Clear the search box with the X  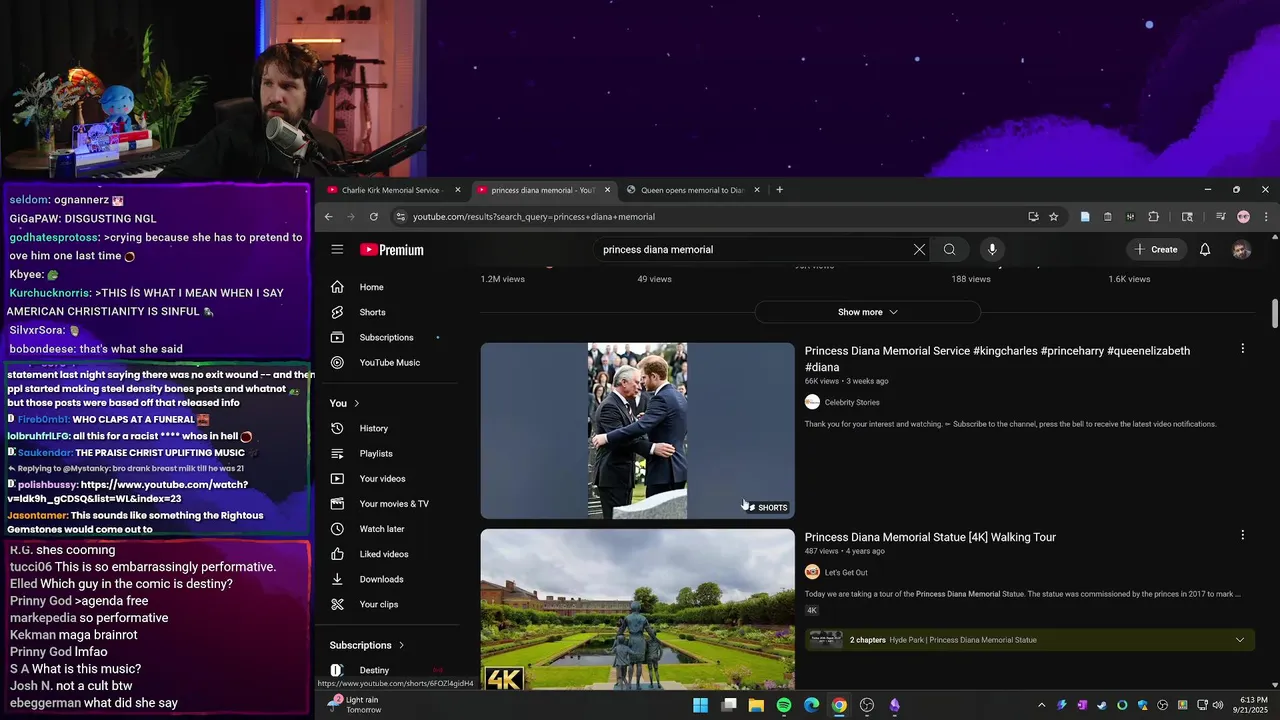(x=919, y=249)
